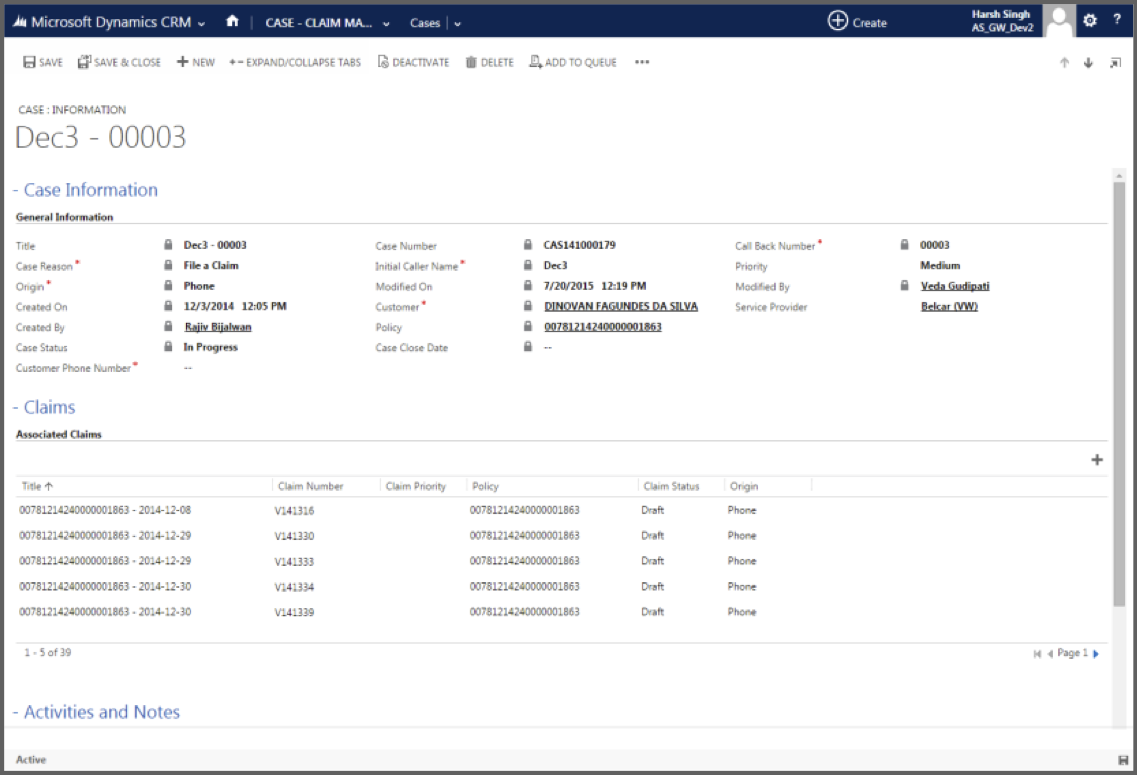This screenshot has width=1137, height=775.
Task: Click the Deactivate command
Action: click(413, 62)
